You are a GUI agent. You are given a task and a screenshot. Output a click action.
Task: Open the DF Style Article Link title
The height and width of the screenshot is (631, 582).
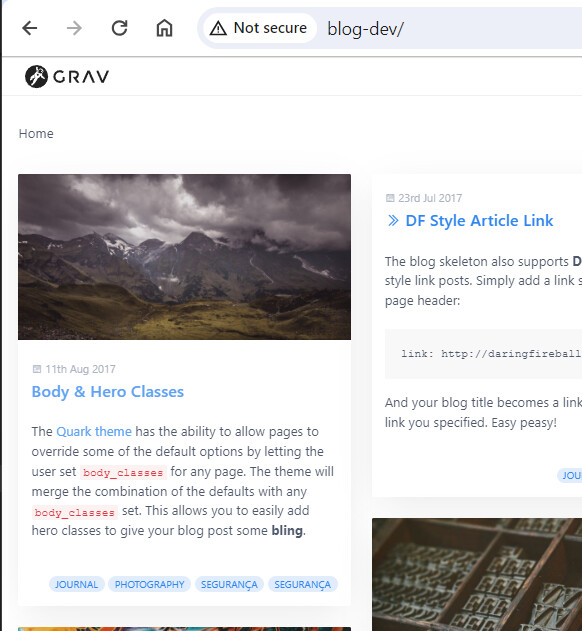click(479, 221)
